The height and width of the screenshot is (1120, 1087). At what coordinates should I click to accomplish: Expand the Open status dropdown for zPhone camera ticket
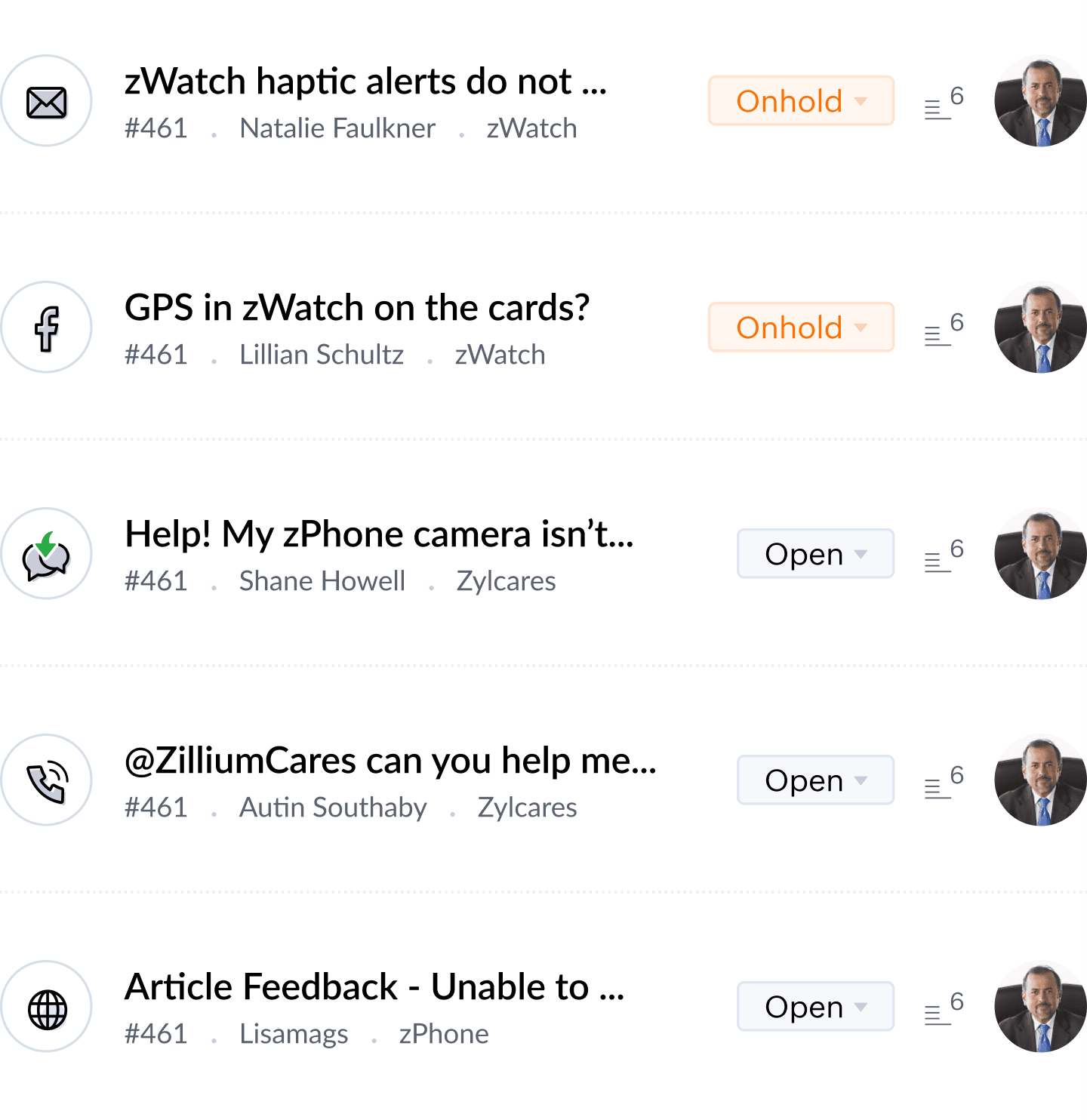click(815, 554)
